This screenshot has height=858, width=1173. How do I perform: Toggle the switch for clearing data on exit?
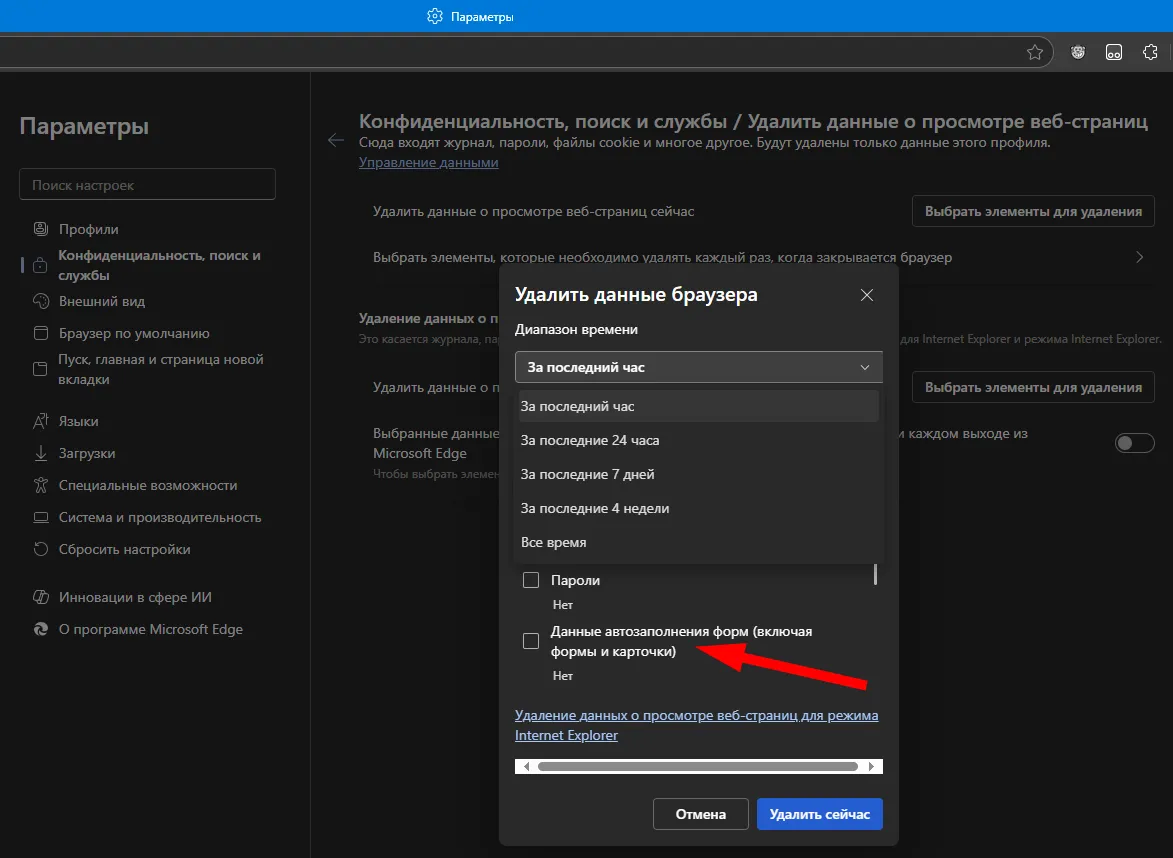click(1134, 443)
